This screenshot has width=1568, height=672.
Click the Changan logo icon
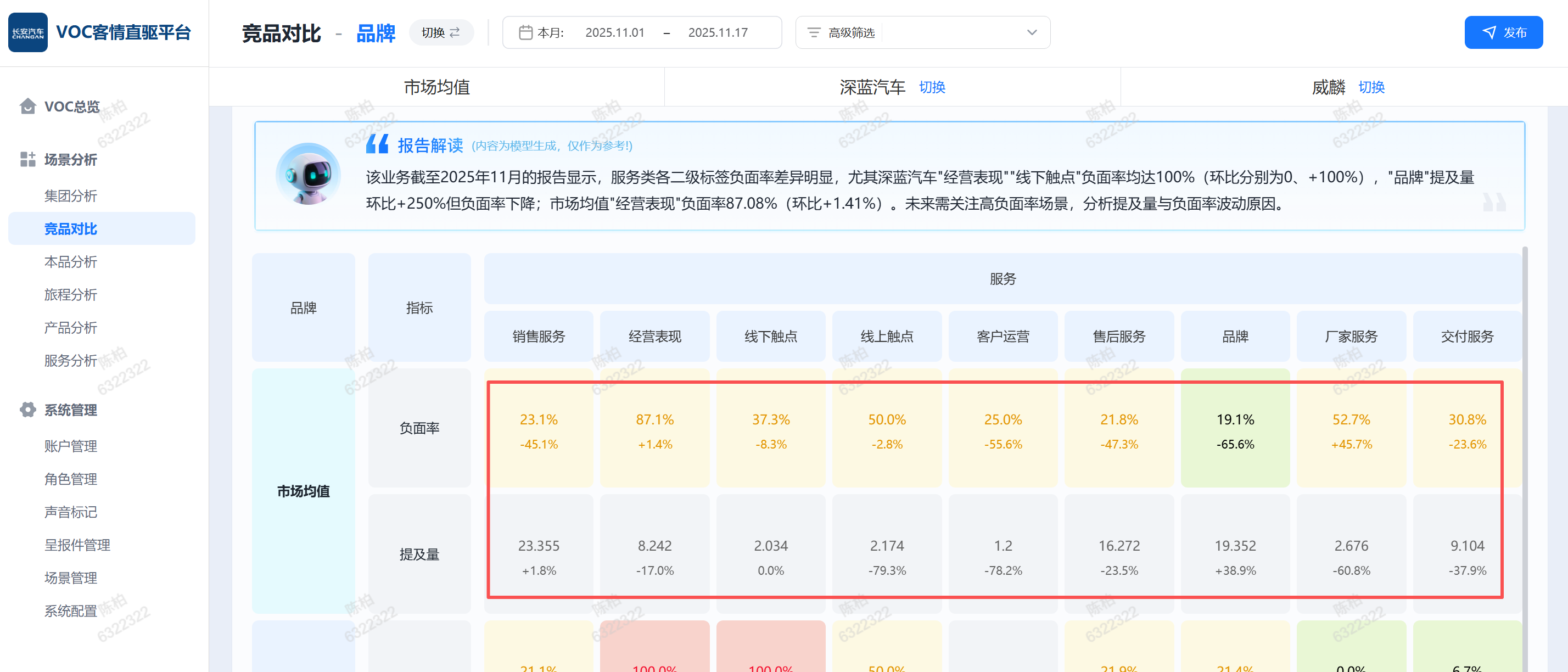pyautogui.click(x=27, y=32)
